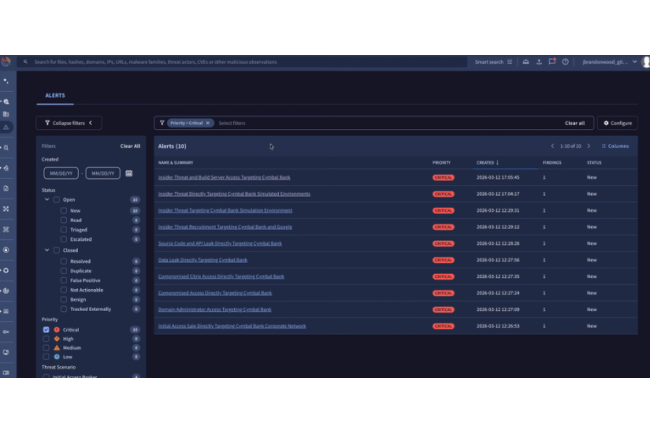The height and width of the screenshot is (433, 650).
Task: Open the notifications icon in top bar
Action: coord(553,61)
